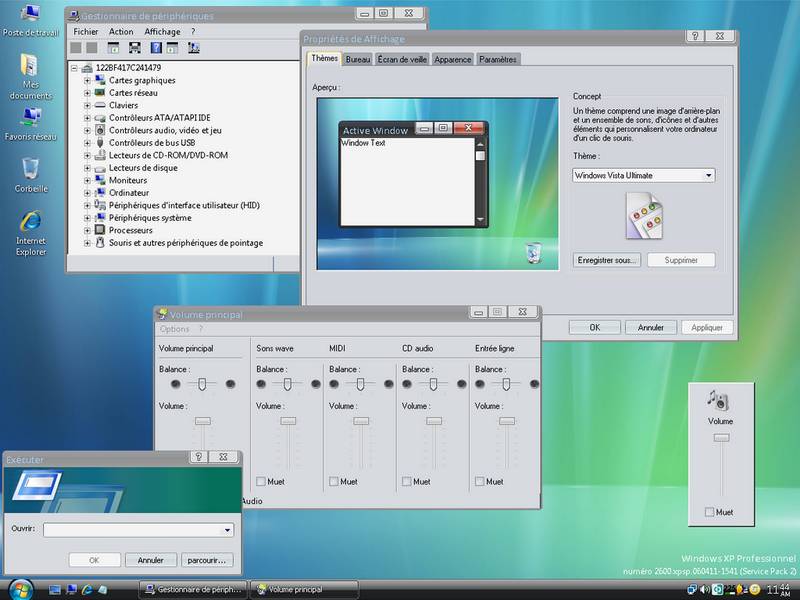Viewport: 800px width, 600px height.
Task: Switch to the Bureau tab
Action: click(358, 60)
